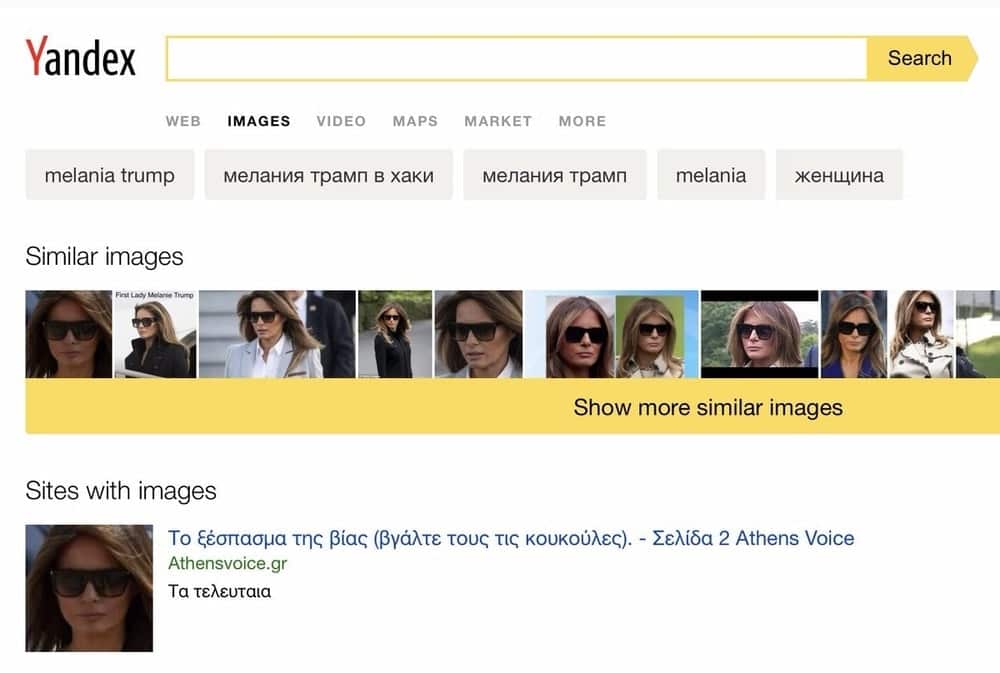Viewport: 1000px width, 673px height.
Task: Open the similar image with black letterbox bars
Action: (x=760, y=334)
